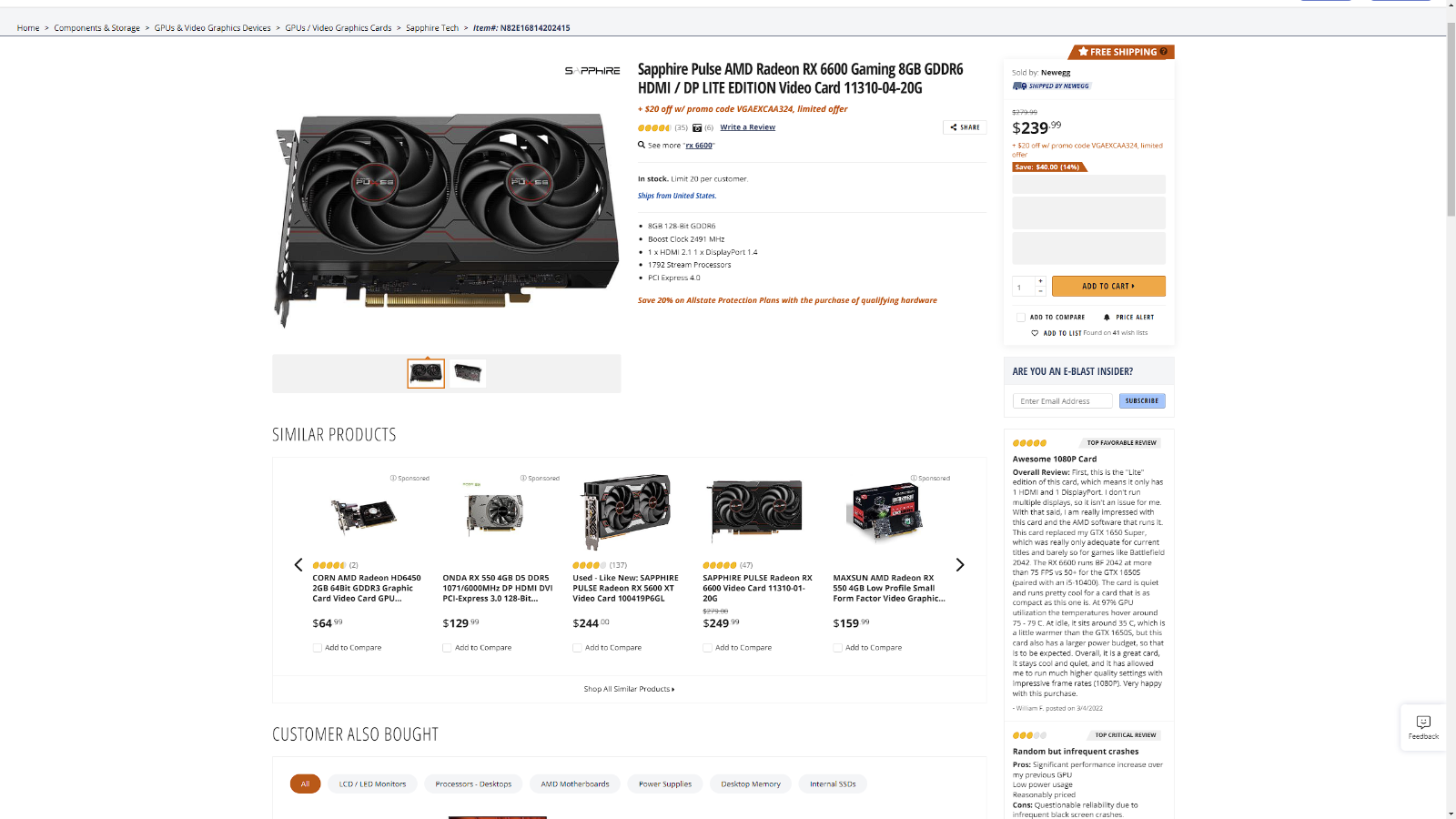
Task: Click the camera icon beside the review count
Action: tap(697, 127)
